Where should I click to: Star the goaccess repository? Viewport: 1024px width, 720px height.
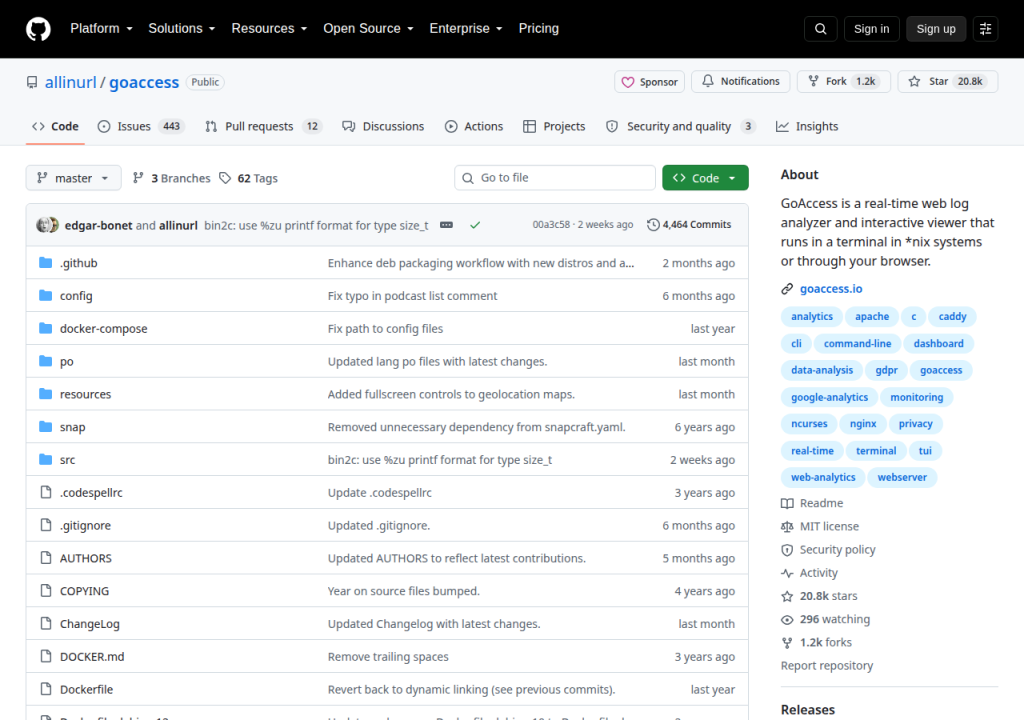pyautogui.click(x=948, y=81)
